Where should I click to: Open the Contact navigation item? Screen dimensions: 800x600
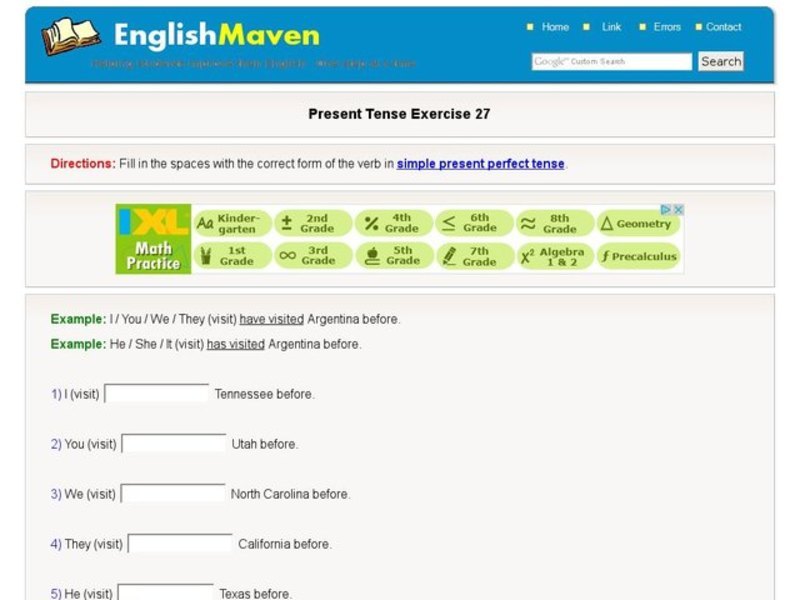pos(723,27)
